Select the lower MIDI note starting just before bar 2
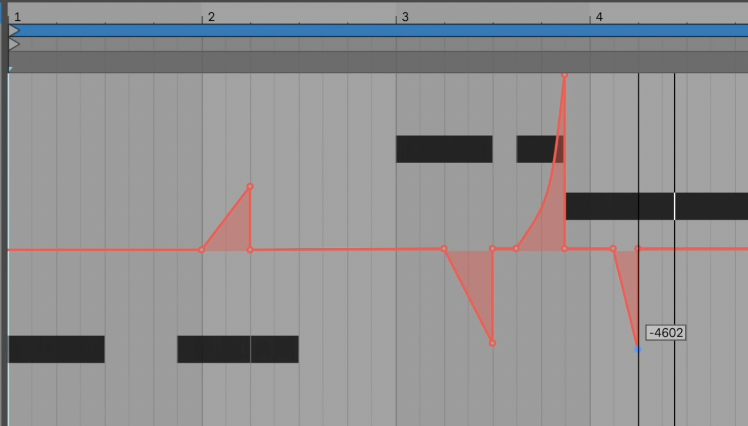Viewport: 748px width, 426px height. coord(214,349)
